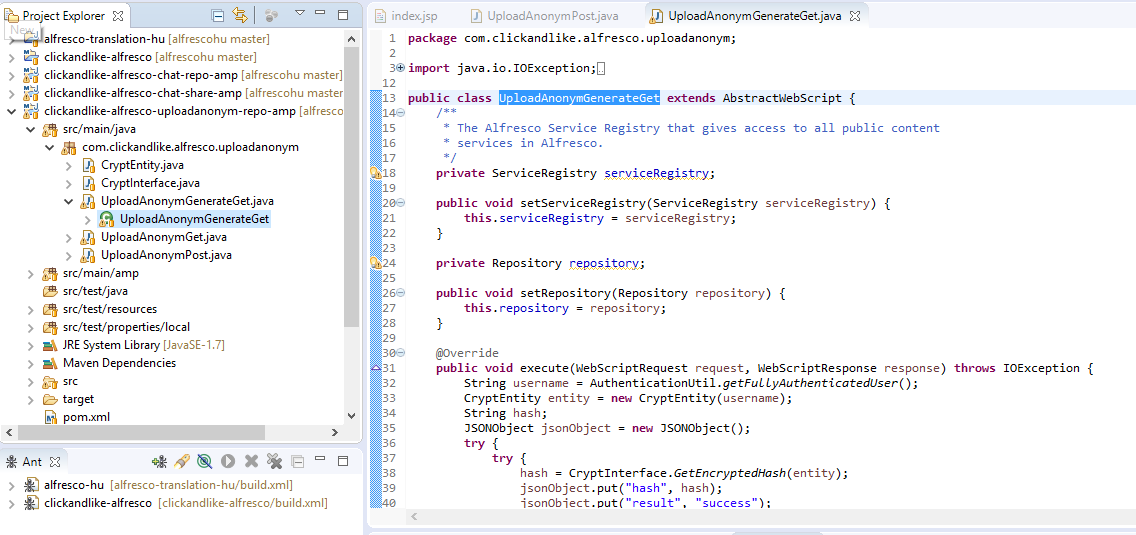Select Maven Dependencies in Project Explorer

pyautogui.click(x=119, y=363)
